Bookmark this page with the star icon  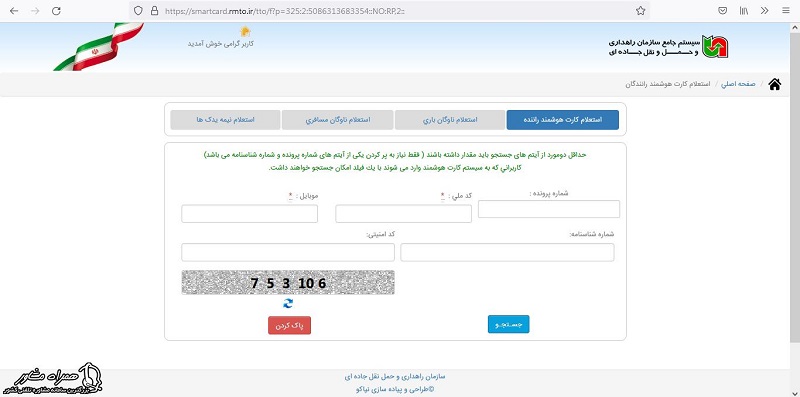(641, 11)
